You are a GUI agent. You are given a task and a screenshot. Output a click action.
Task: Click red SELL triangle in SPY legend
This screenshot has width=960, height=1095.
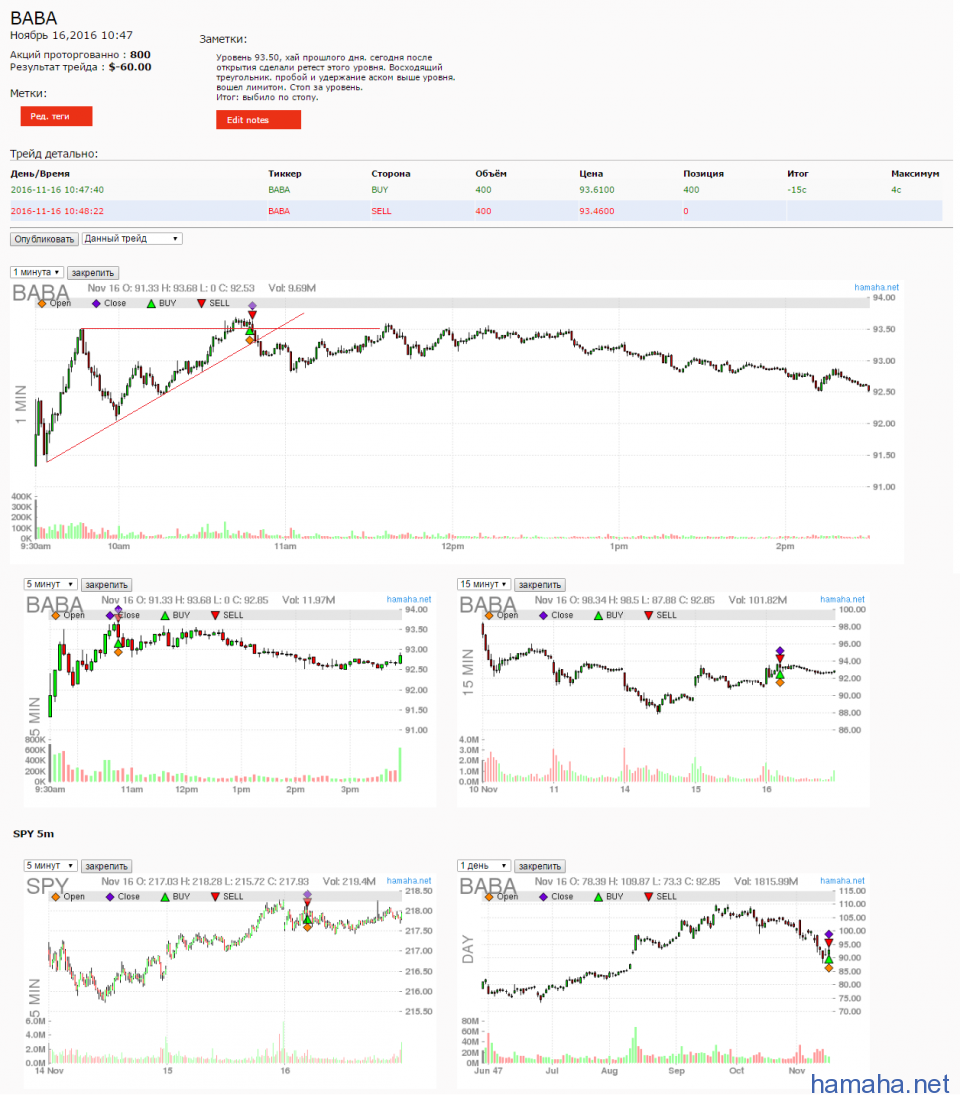pos(215,897)
